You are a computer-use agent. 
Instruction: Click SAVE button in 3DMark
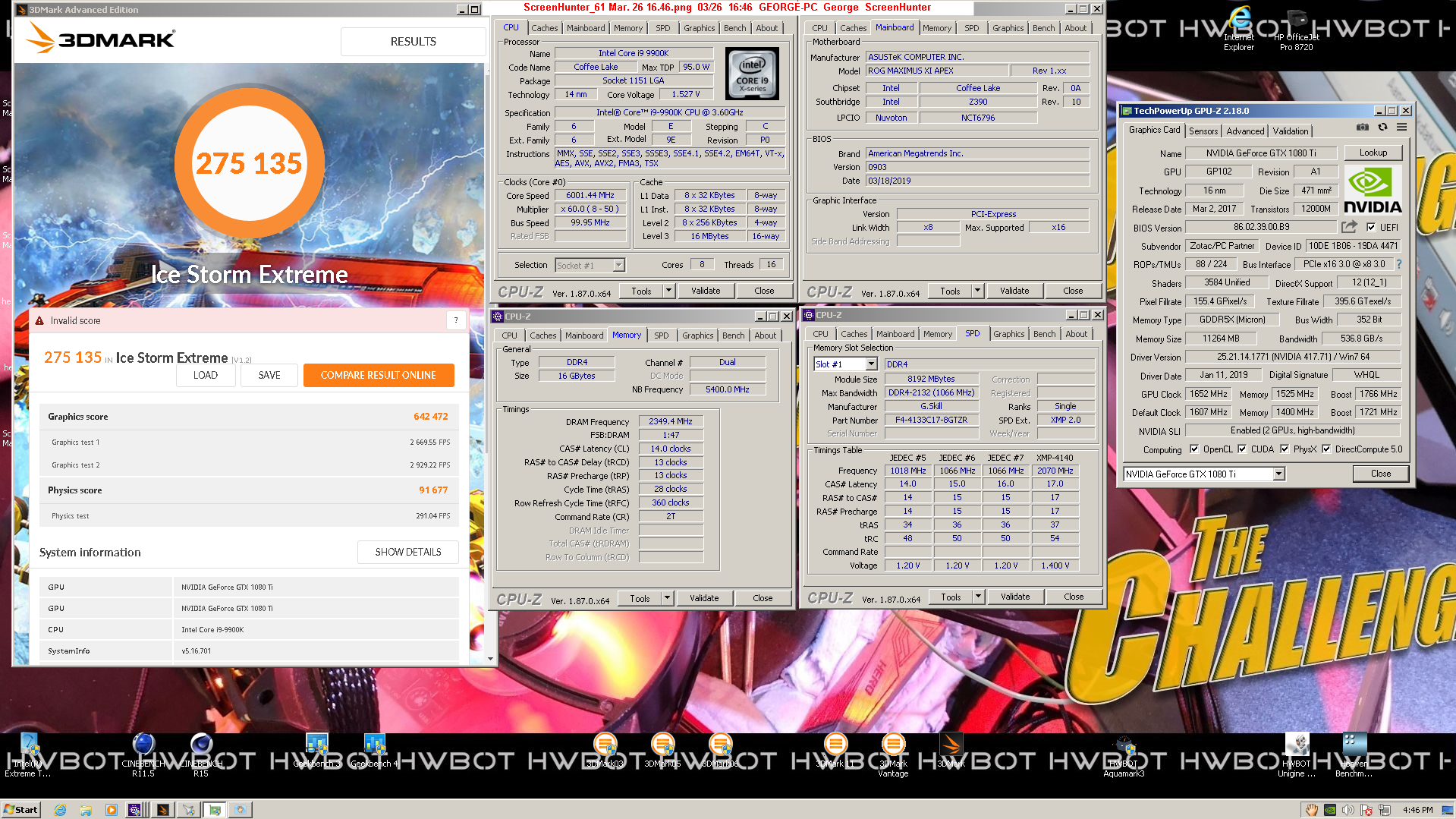pos(269,375)
